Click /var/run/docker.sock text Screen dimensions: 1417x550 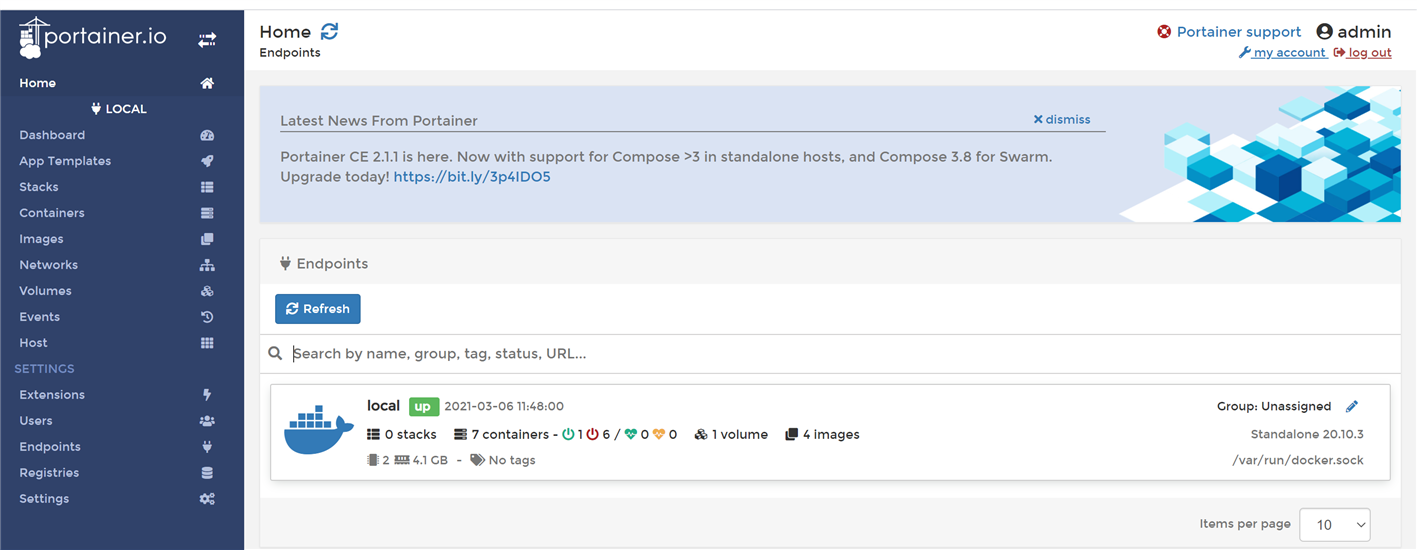pyautogui.click(x=1298, y=460)
